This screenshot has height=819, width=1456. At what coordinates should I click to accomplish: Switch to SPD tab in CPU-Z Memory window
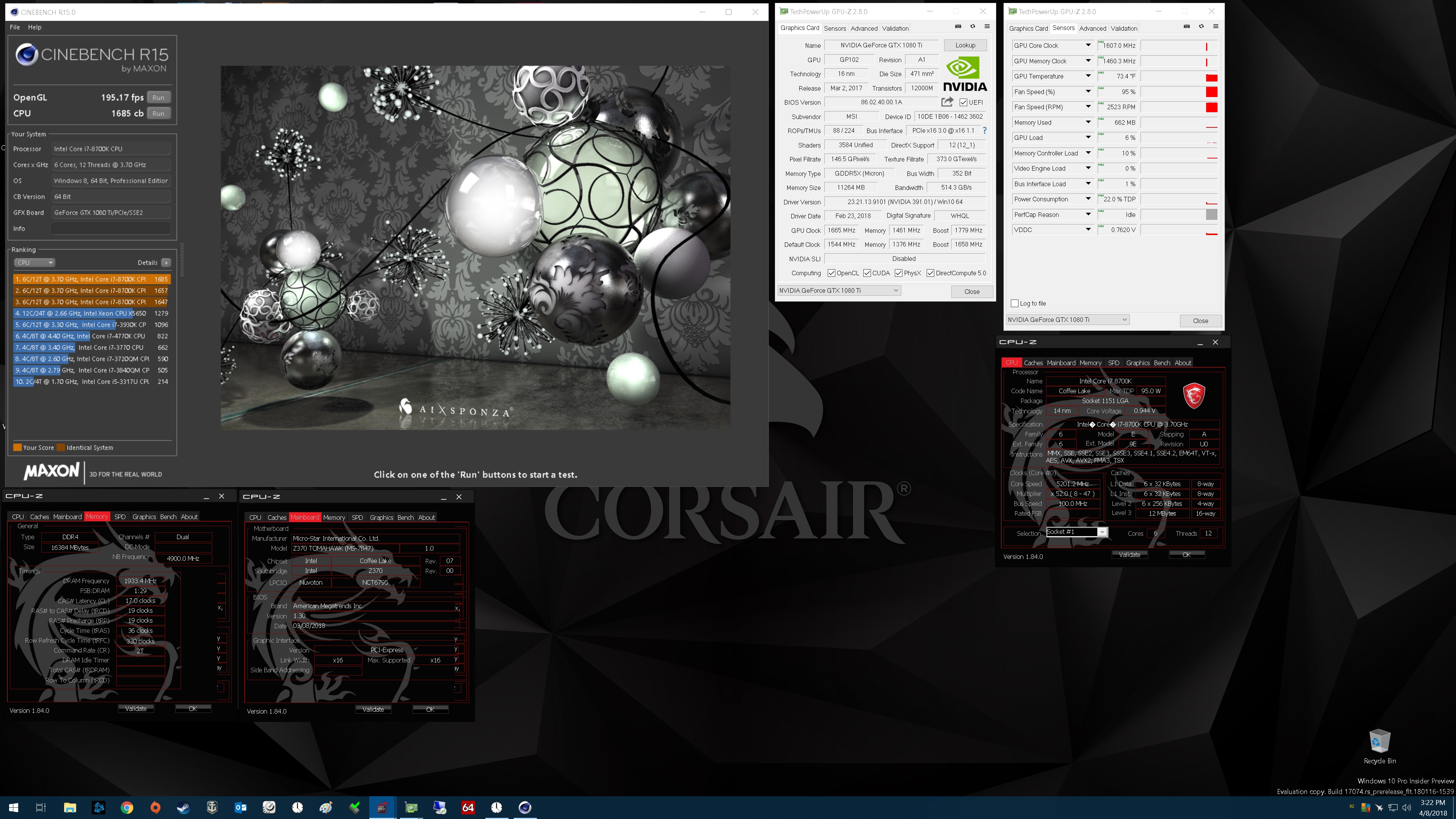tap(120, 516)
